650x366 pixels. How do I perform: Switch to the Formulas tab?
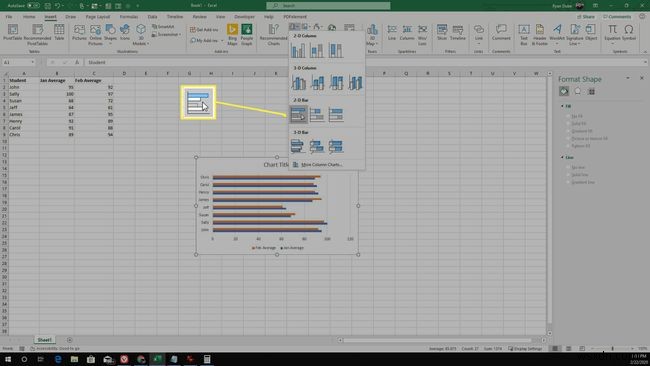(x=129, y=17)
